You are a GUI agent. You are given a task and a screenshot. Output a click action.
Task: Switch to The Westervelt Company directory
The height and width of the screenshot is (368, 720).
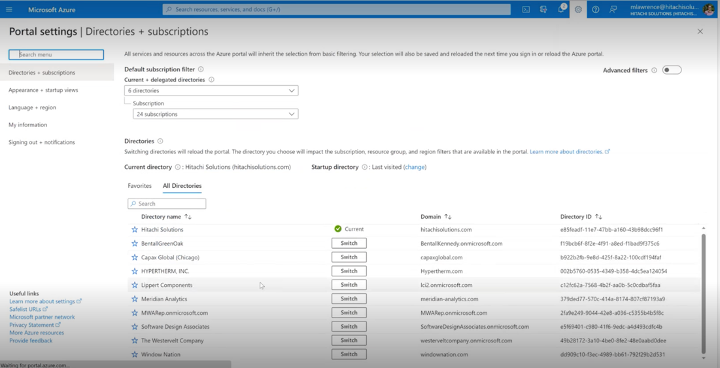tap(349, 340)
